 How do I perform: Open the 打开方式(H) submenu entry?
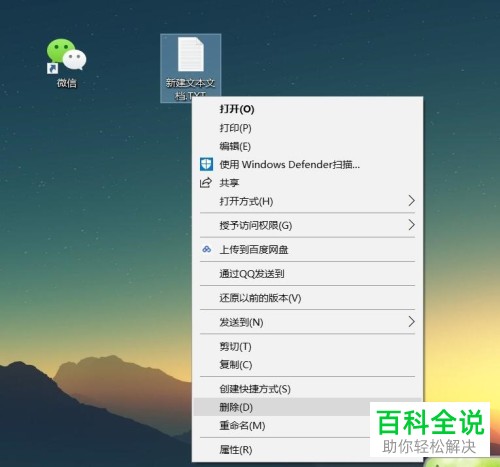[x=307, y=201]
